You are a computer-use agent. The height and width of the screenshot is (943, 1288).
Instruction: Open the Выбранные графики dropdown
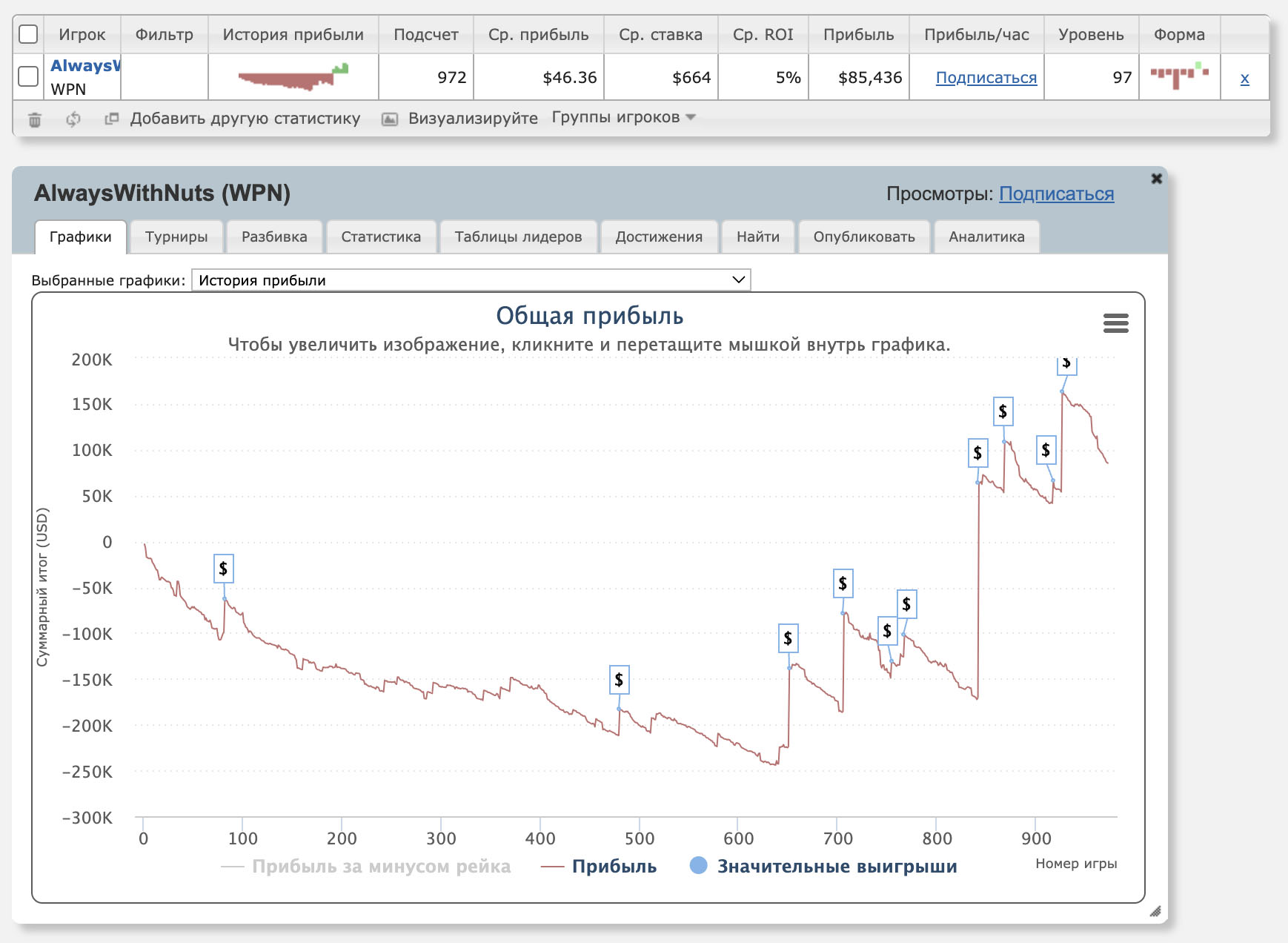coord(471,280)
